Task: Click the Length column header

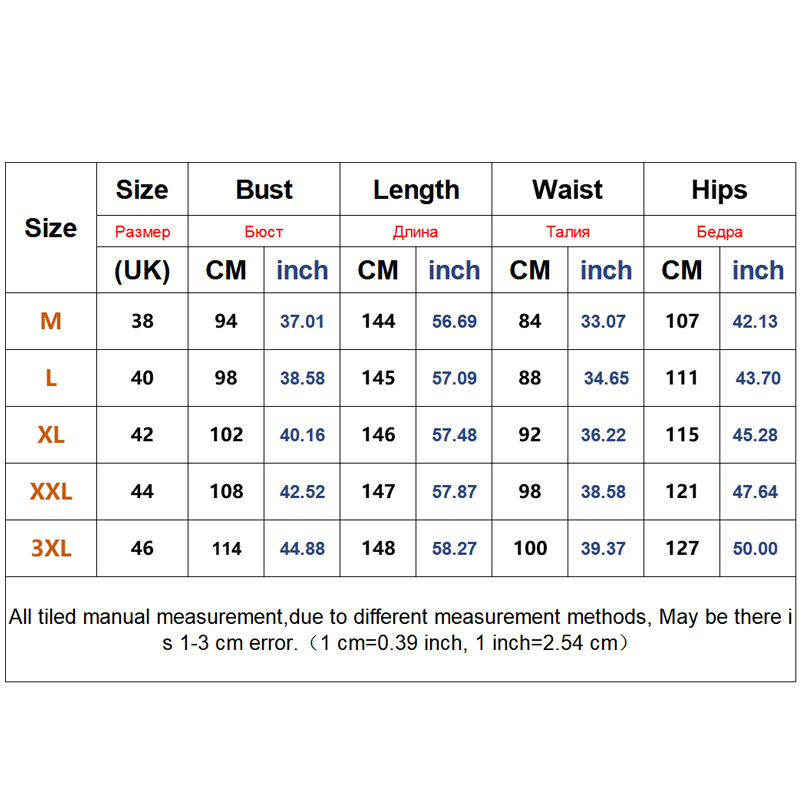Action: coord(416,190)
